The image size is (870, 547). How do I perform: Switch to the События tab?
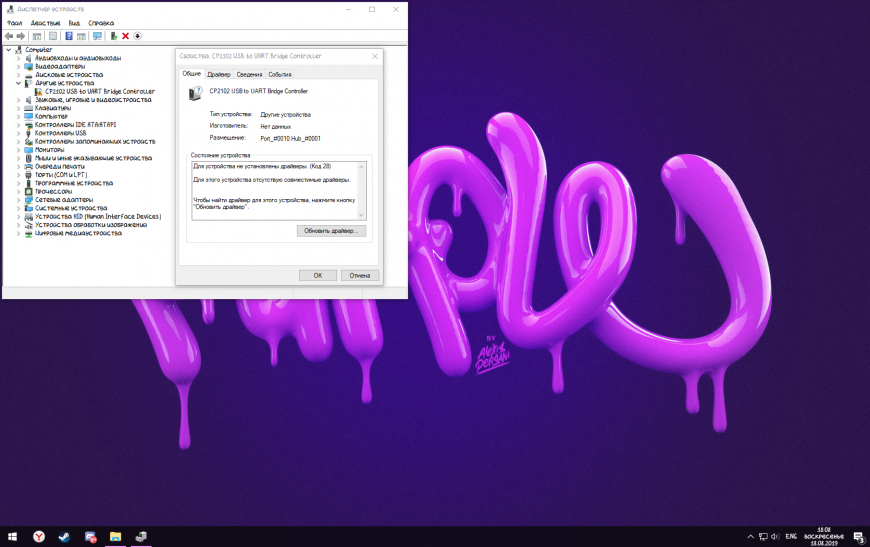tap(280, 74)
